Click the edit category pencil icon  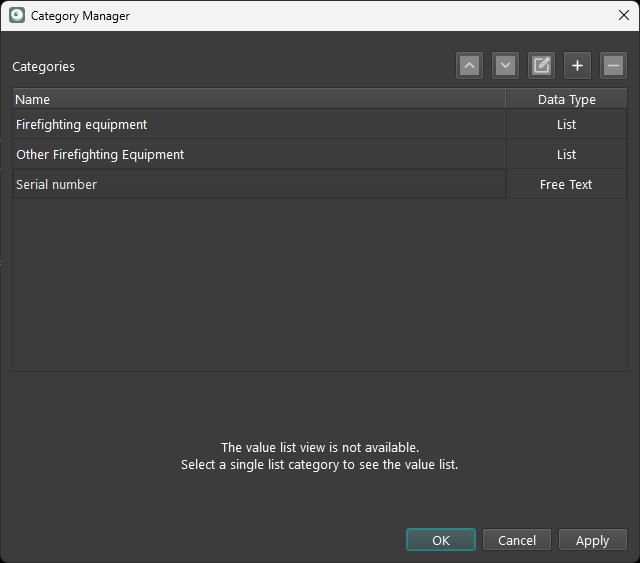tap(541, 66)
